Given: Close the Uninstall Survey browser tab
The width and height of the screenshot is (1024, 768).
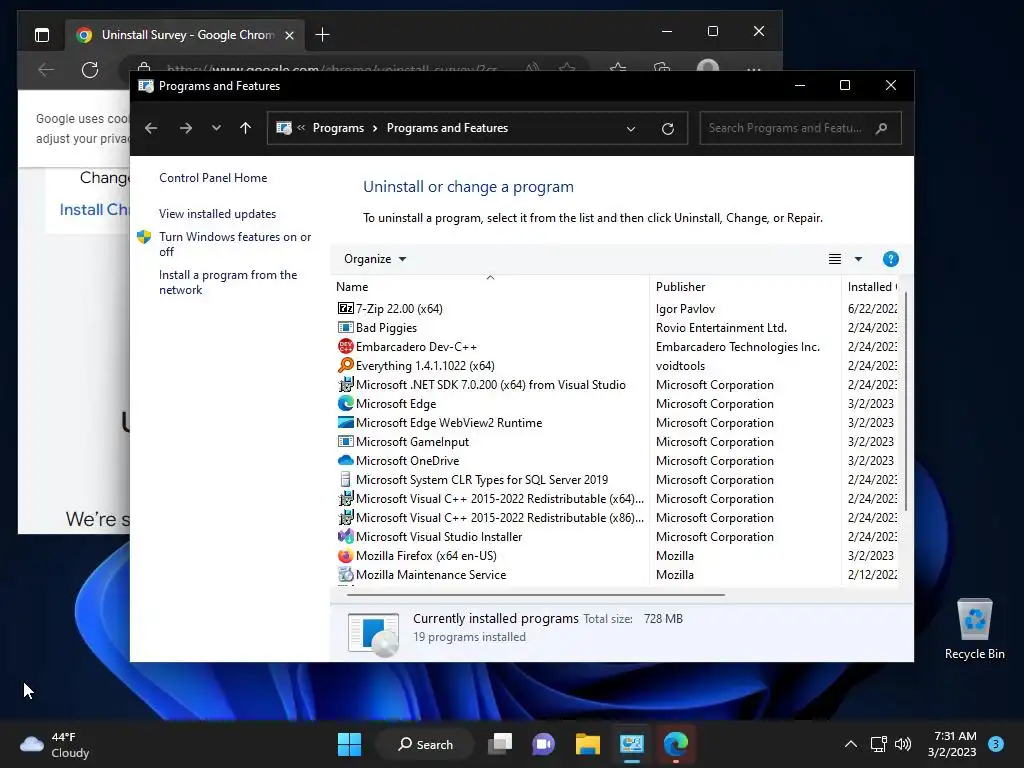Looking at the screenshot, I should coord(289,35).
